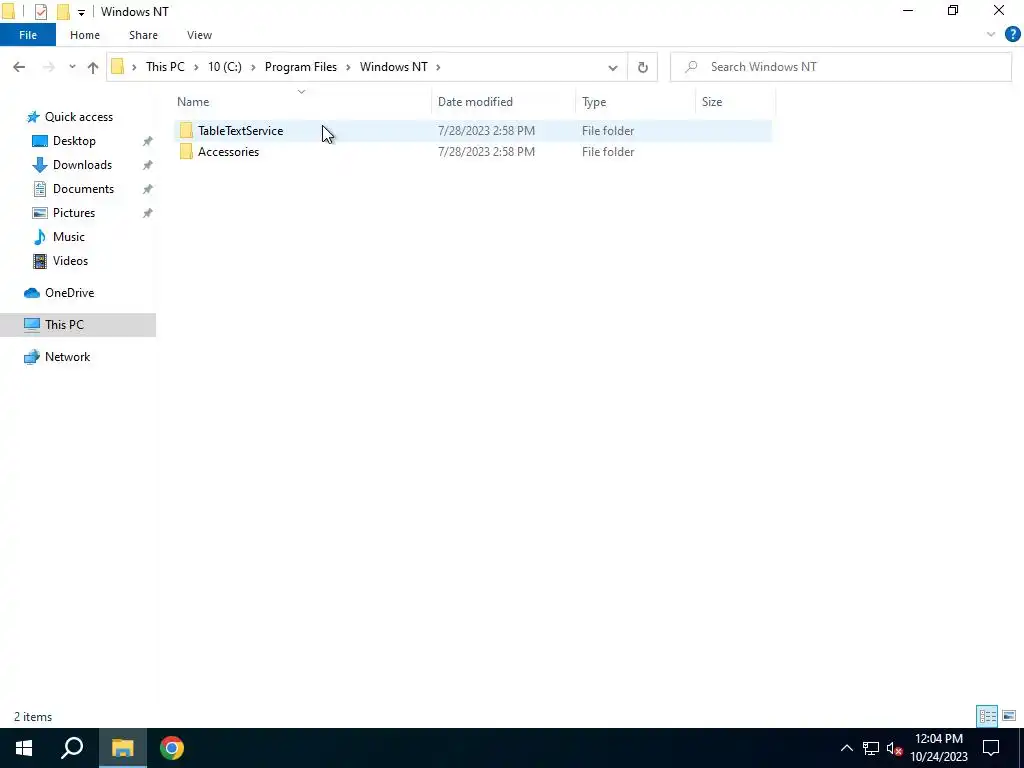The image size is (1024, 768).
Task: Click the address bar folder icon
Action: tap(118, 67)
